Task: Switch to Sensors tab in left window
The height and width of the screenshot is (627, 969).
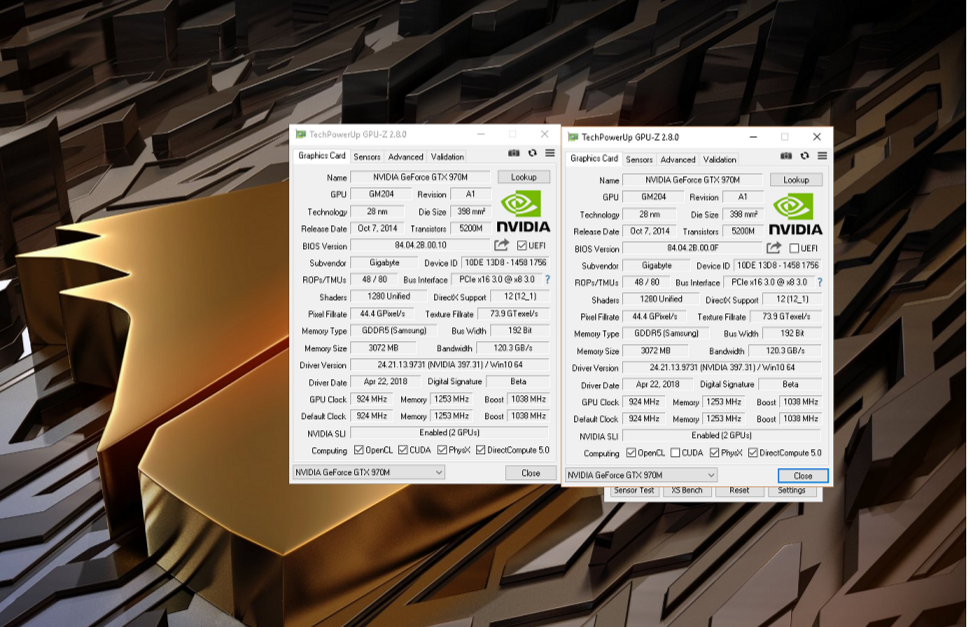Action: pos(367,157)
